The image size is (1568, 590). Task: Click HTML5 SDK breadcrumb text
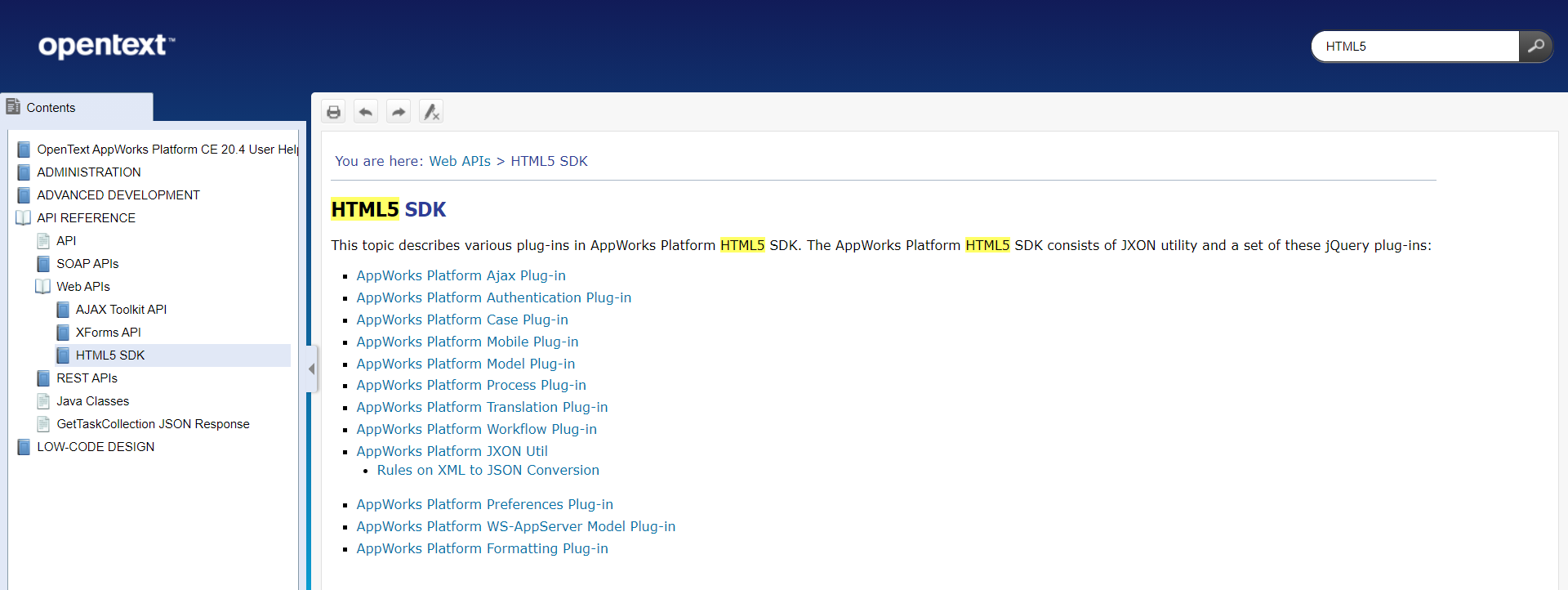(x=549, y=162)
